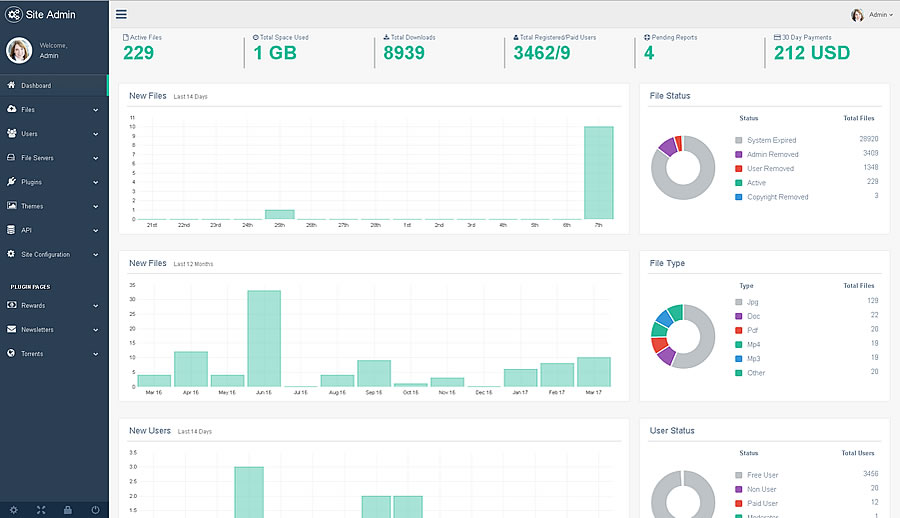Open the Themes sidebar item
The width and height of the screenshot is (900, 518).
point(54,206)
